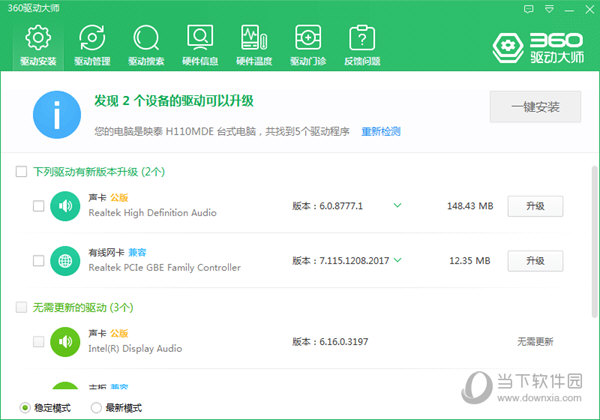The image size is (600, 420).
Task: Click the Realtek PCIe GBE Family Controller name
Action: pyautogui.click(x=165, y=267)
